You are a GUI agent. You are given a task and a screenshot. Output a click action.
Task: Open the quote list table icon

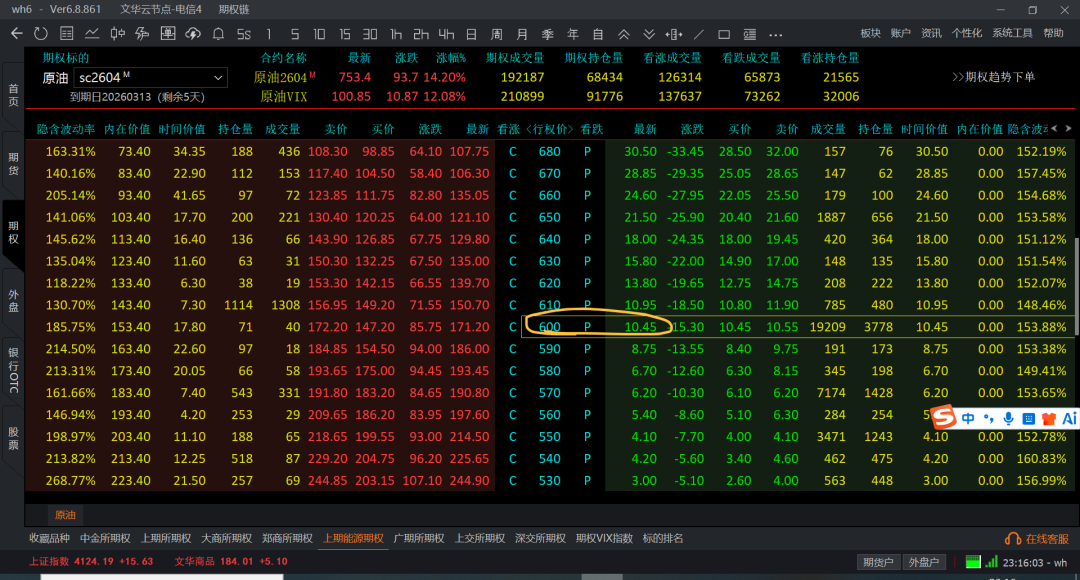click(x=67, y=33)
